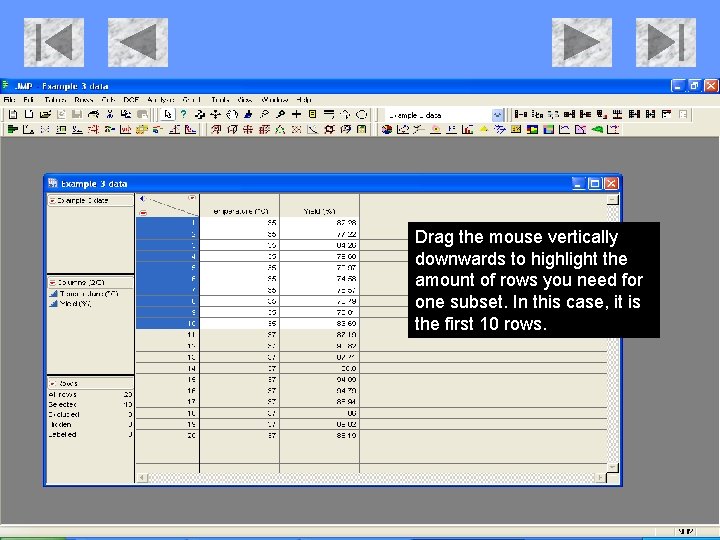Open the Window menu

(x=274, y=100)
